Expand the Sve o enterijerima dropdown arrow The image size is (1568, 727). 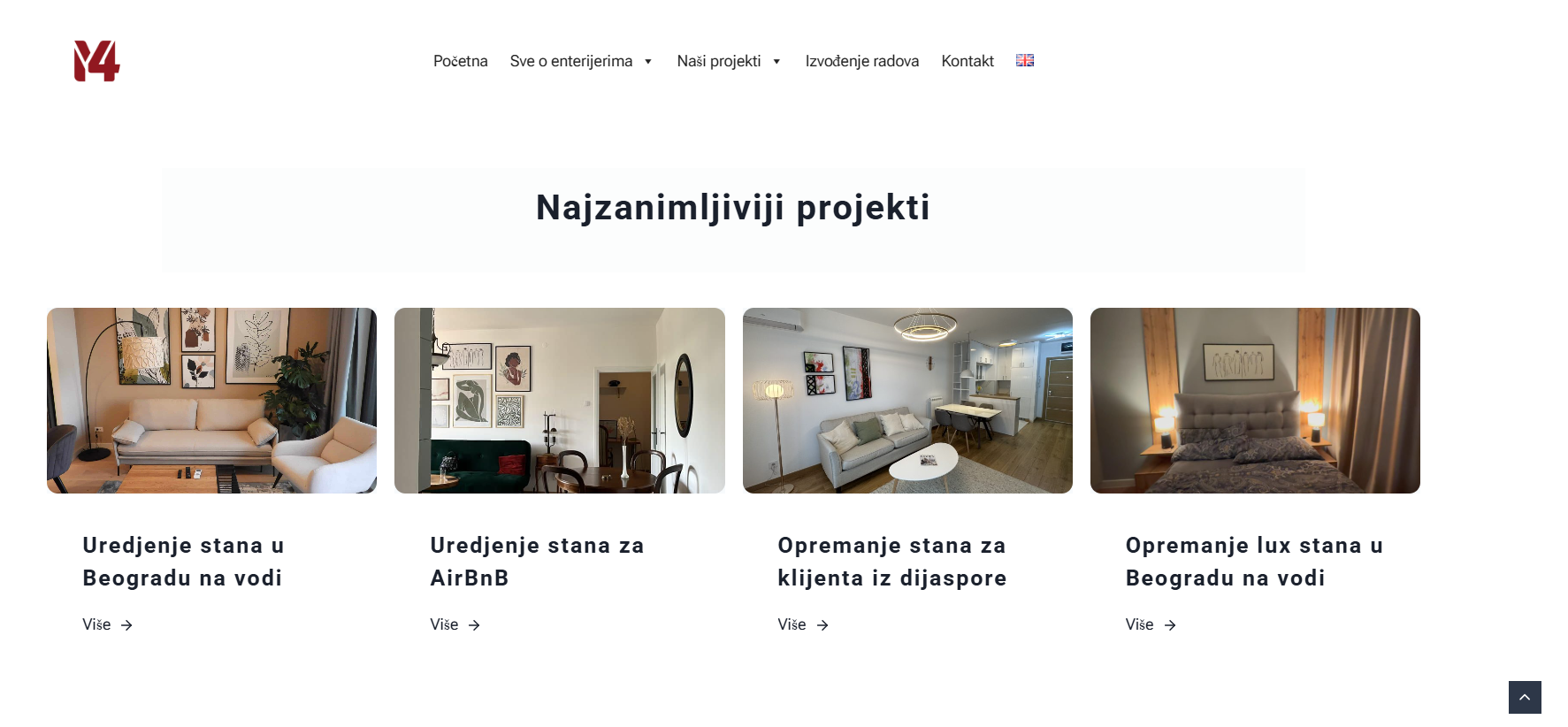point(648,62)
